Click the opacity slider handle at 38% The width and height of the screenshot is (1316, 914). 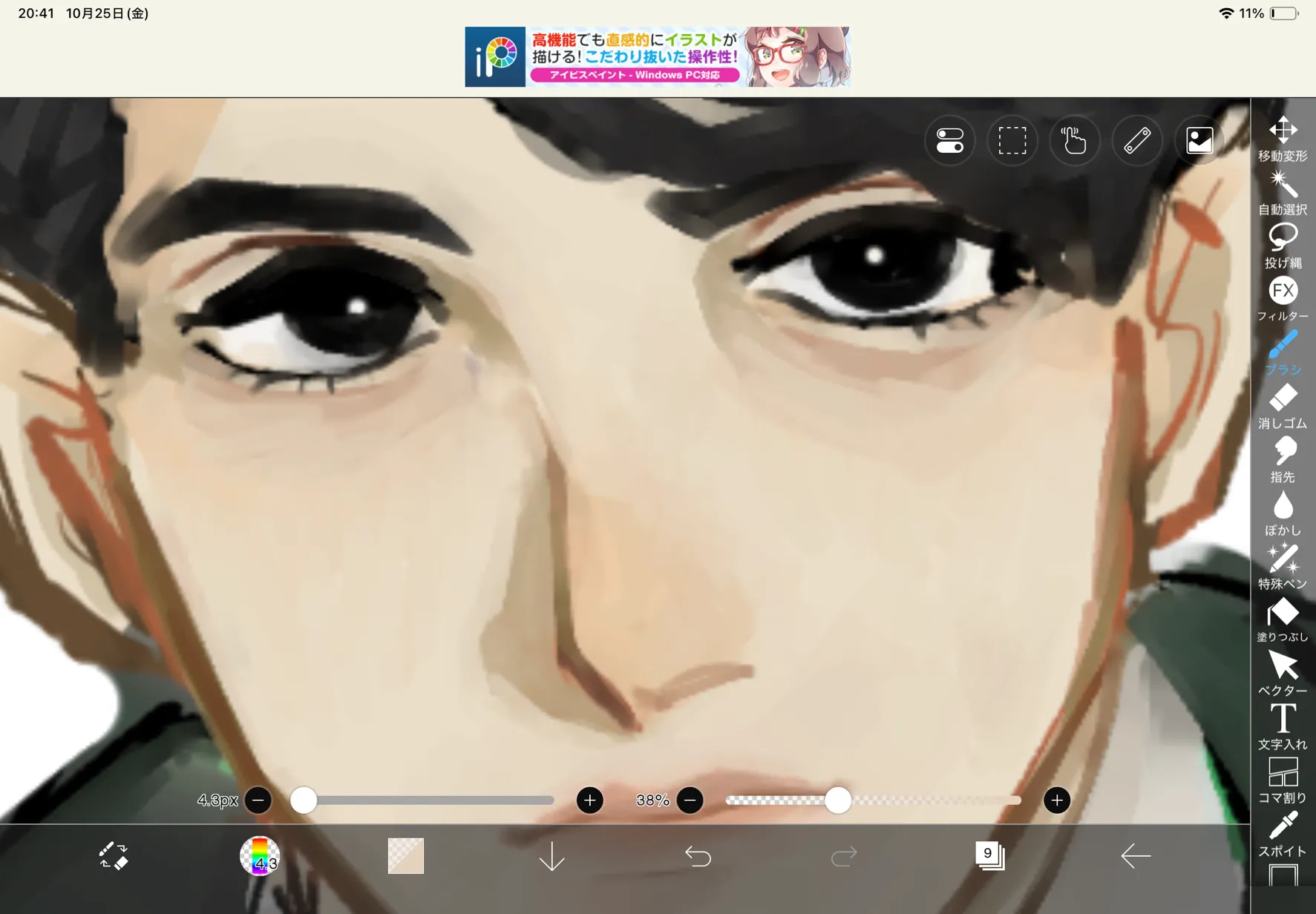click(838, 800)
